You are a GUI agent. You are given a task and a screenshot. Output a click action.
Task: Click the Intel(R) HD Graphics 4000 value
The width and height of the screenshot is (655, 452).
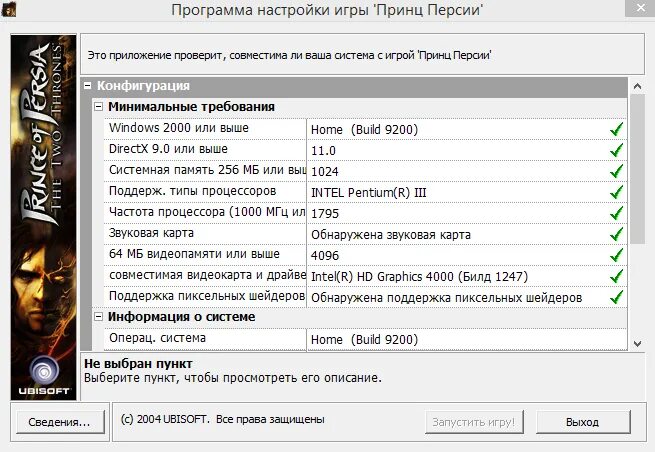pos(419,277)
